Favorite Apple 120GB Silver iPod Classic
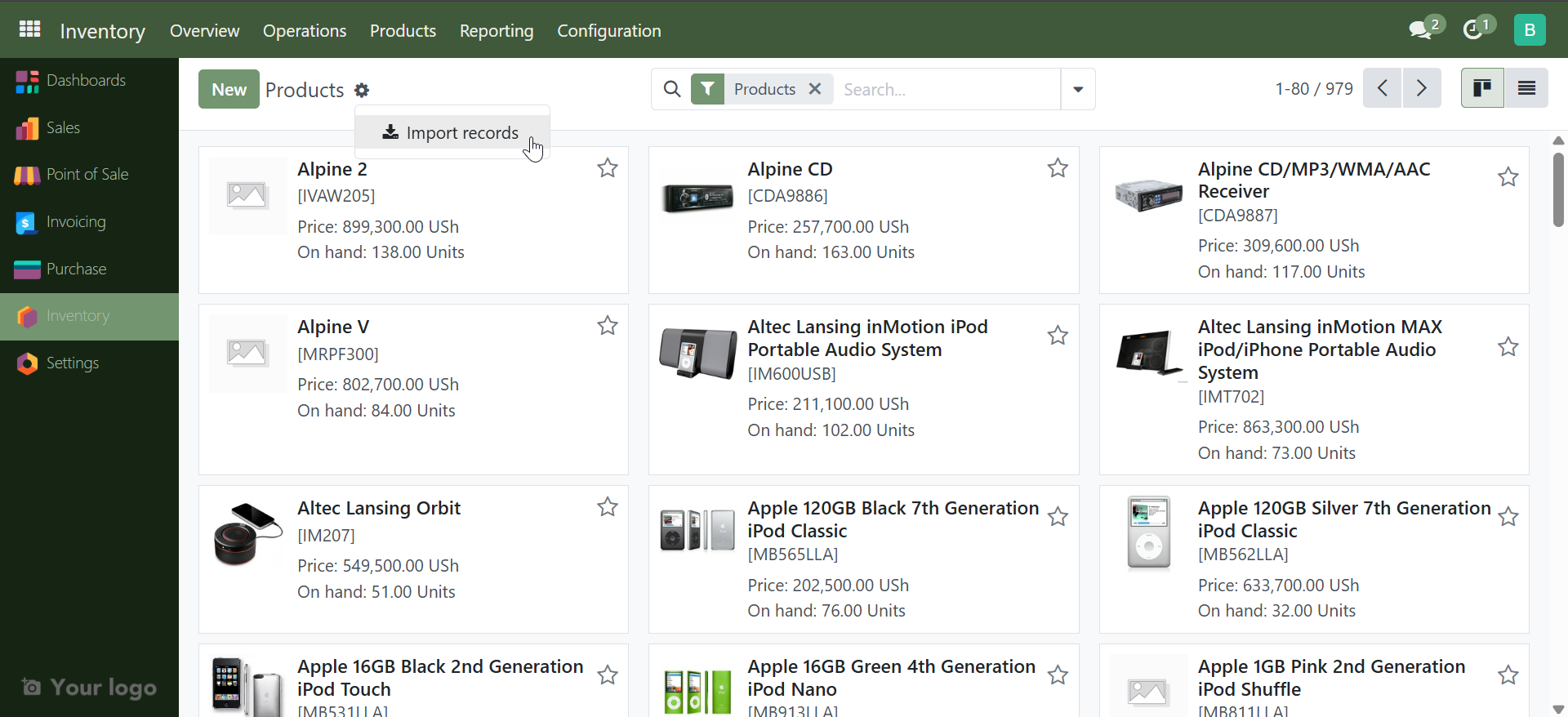The height and width of the screenshot is (717, 1568). 1508,517
